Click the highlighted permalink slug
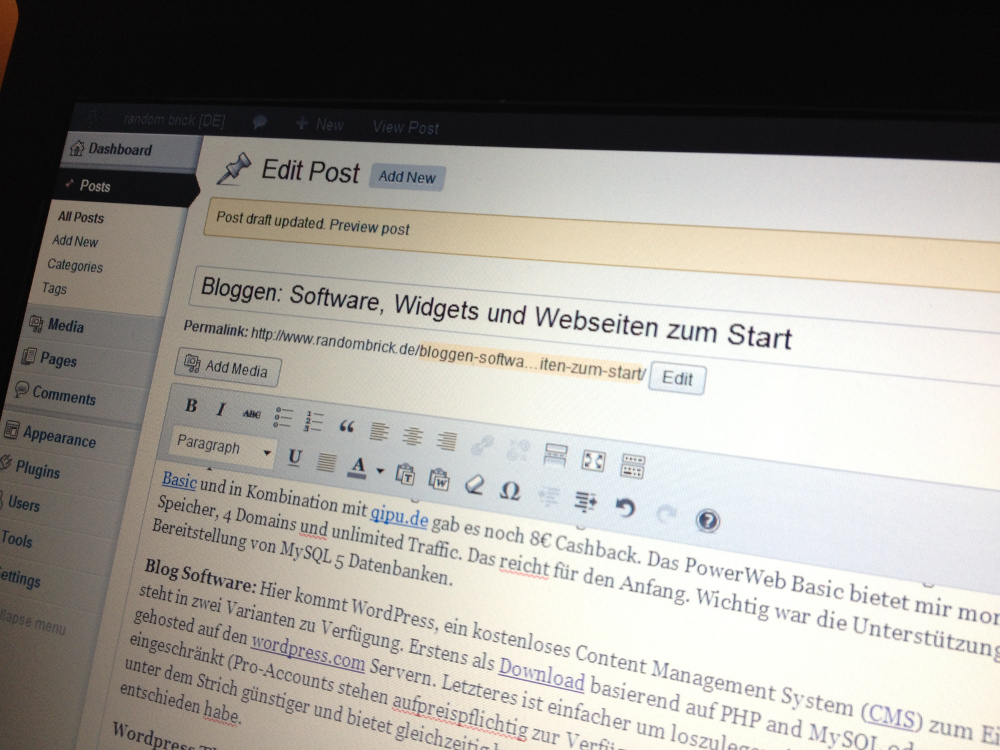This screenshot has height=750, width=1000. (533, 362)
